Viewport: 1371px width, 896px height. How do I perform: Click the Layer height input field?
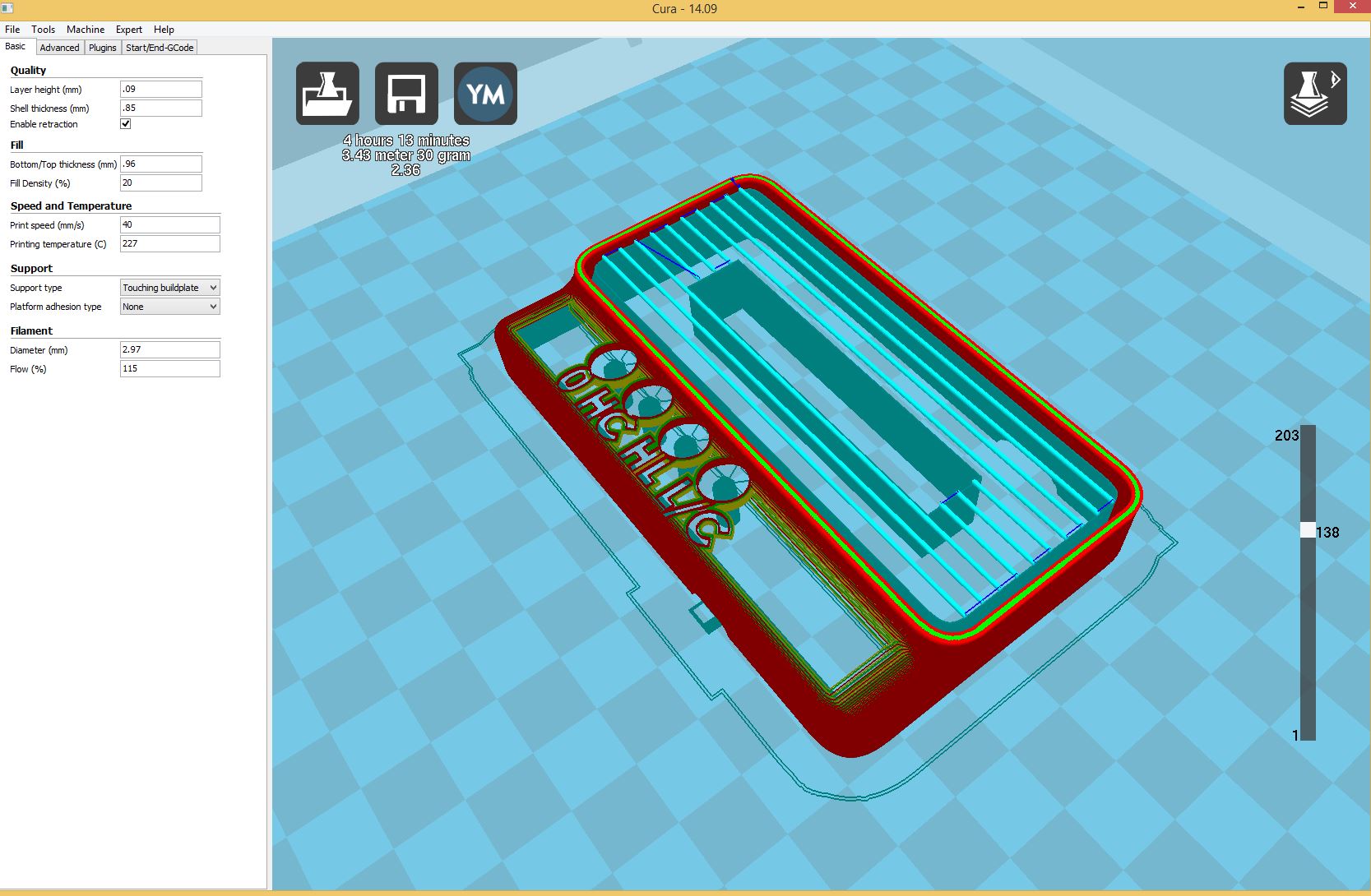pos(161,89)
